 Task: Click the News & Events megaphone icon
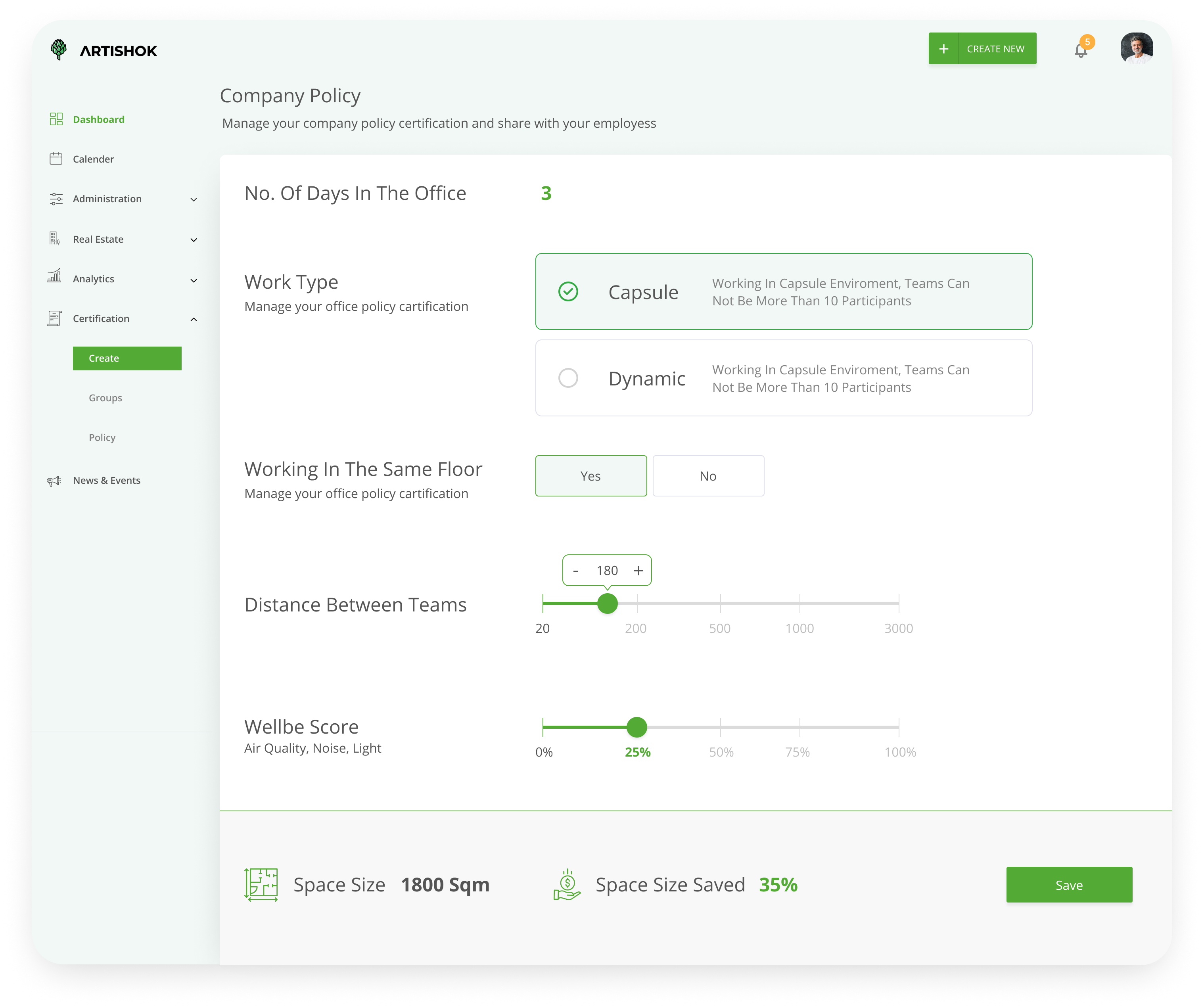pyautogui.click(x=54, y=481)
